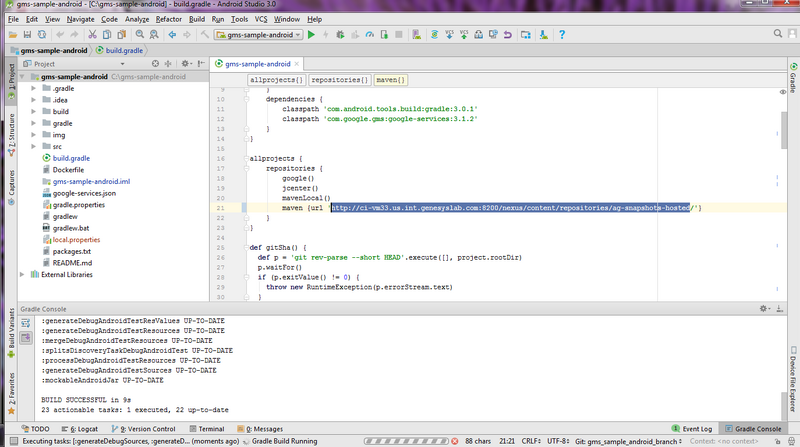This screenshot has height=447, width=800.
Task: Open the Event Log tool window
Action: 692,429
